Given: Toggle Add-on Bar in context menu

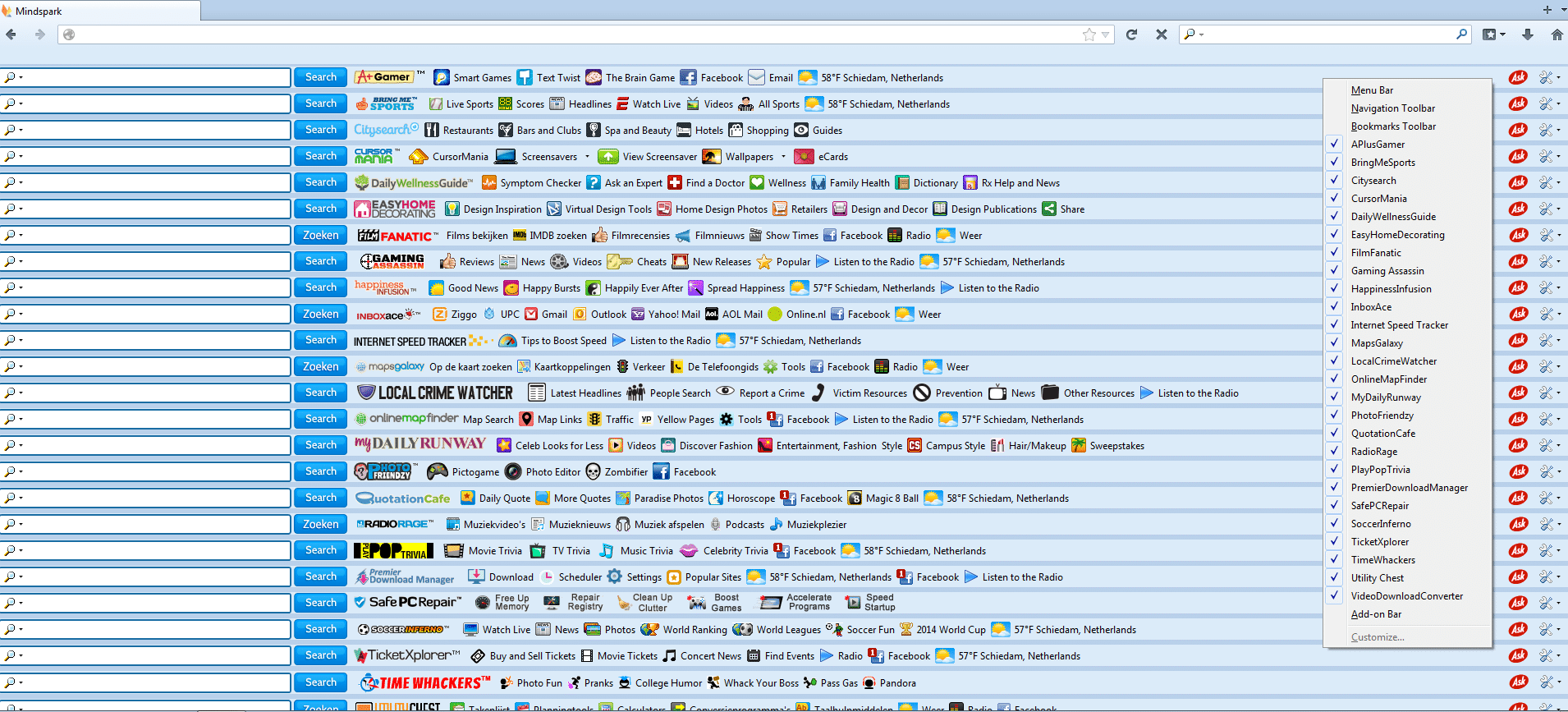Looking at the screenshot, I should 1376,614.
